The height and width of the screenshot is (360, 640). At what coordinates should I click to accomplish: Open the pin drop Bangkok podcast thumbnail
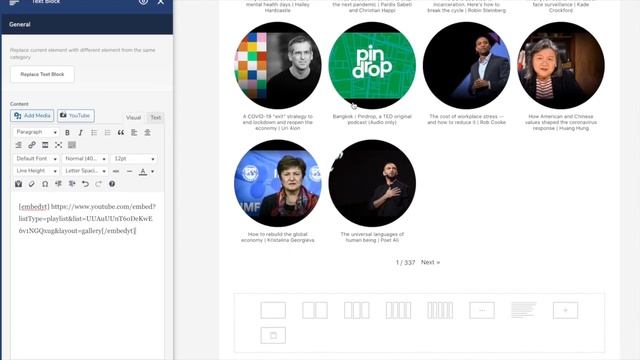tap(372, 65)
